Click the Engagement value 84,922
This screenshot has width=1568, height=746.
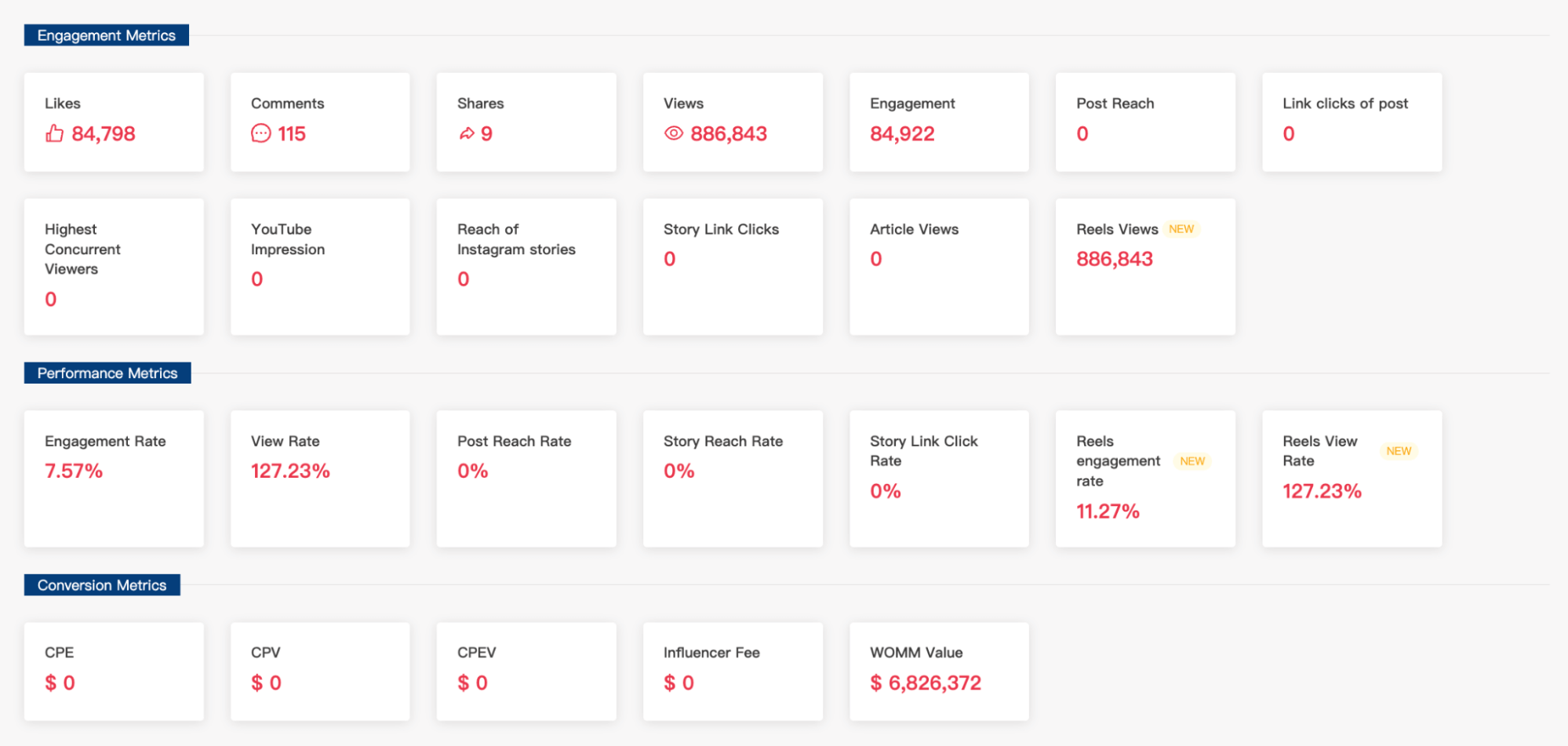[902, 134]
